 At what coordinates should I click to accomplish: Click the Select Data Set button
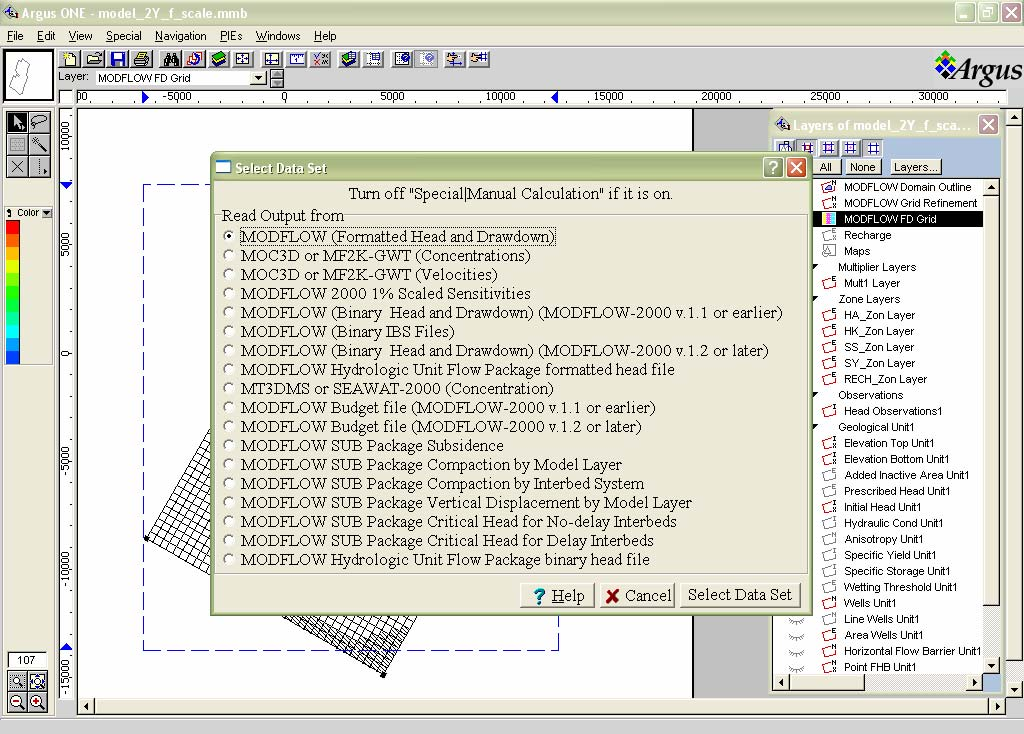[x=739, y=595]
